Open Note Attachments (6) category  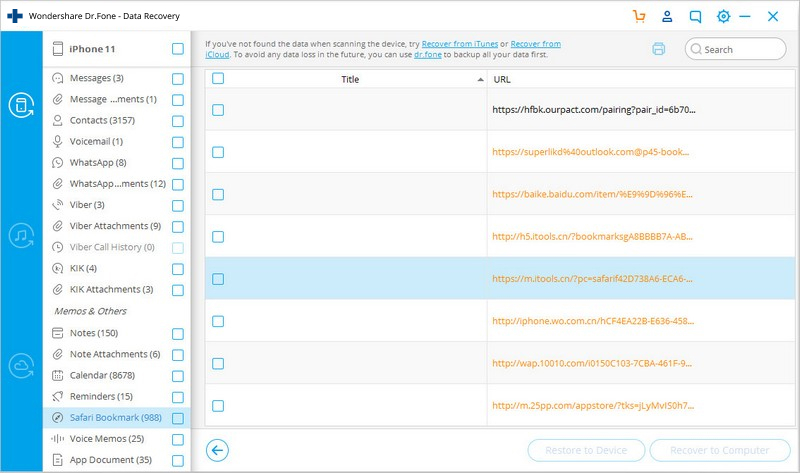pyautogui.click(x=115, y=354)
